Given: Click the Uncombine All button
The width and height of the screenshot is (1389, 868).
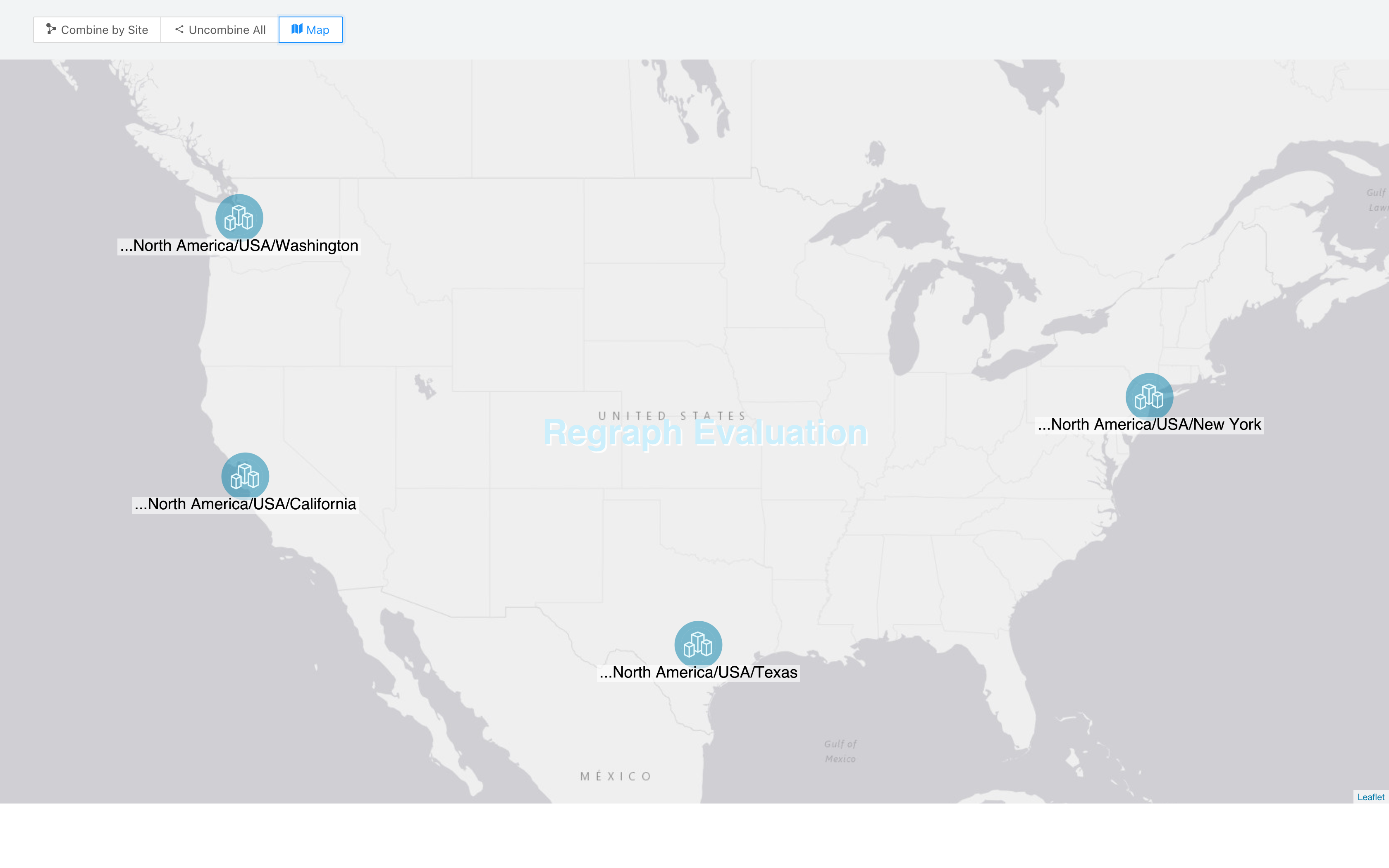Looking at the screenshot, I should 220,30.
